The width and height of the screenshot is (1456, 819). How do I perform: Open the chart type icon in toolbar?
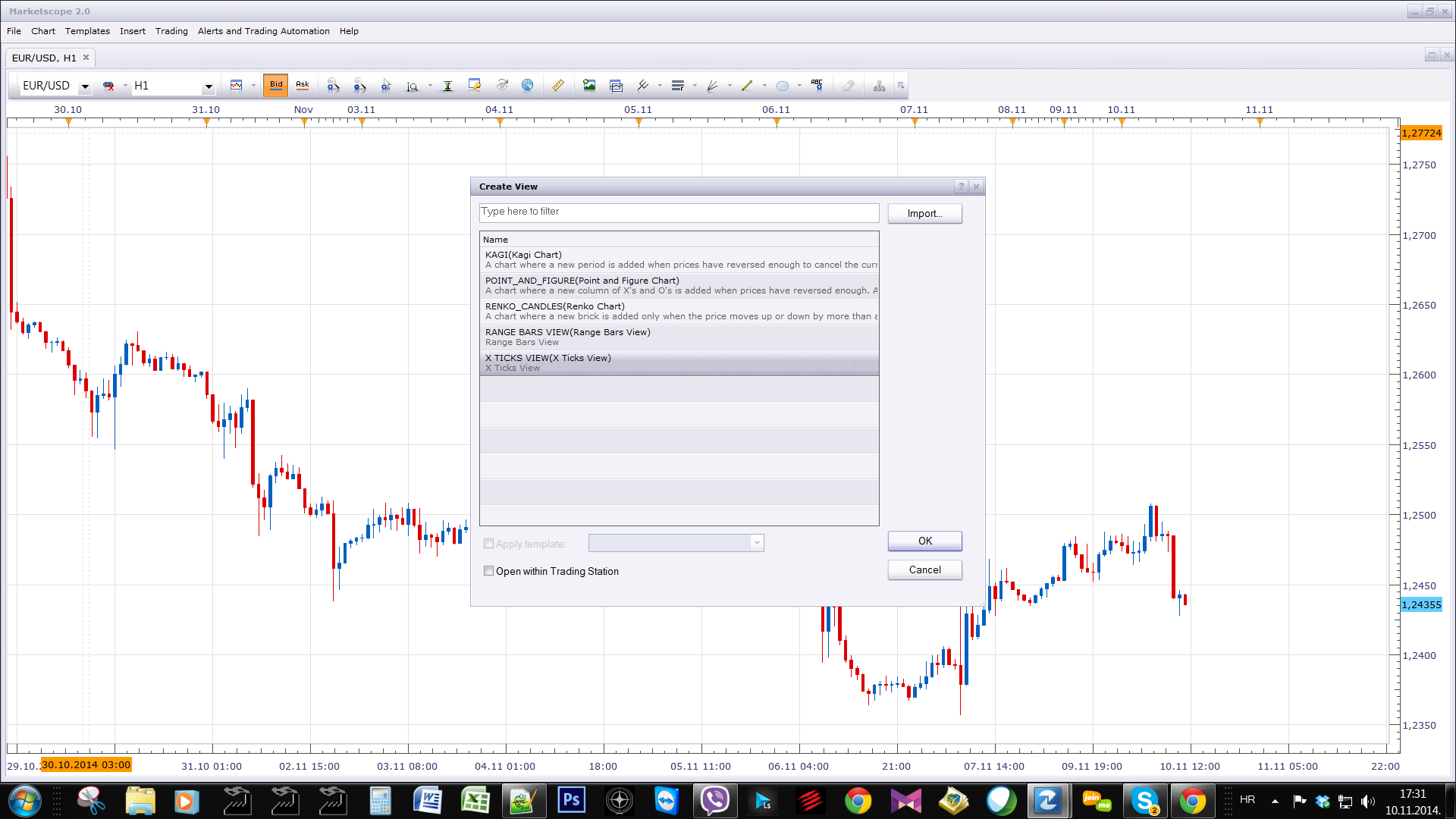point(237,86)
